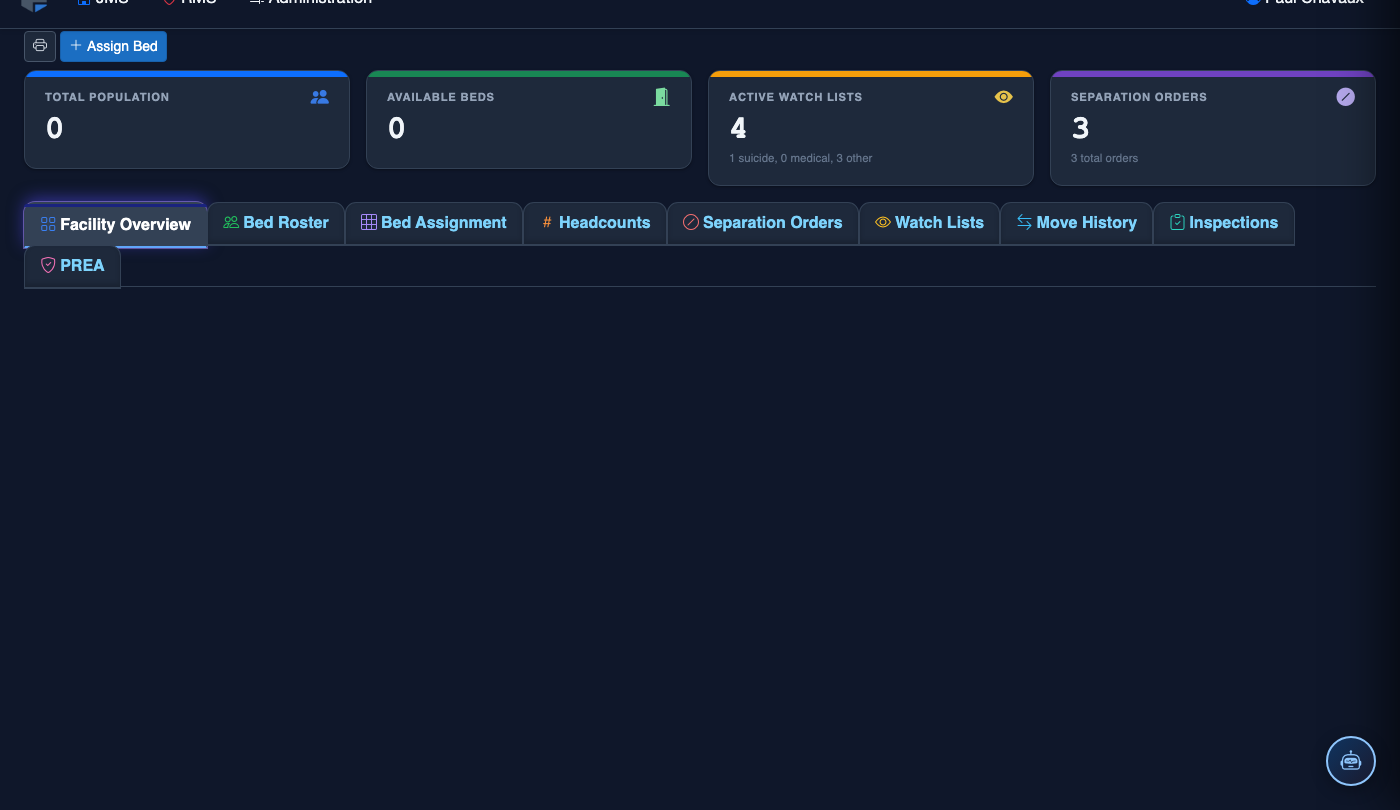Click the "ACTIVE WATCH LISTS" card label

coord(796,97)
